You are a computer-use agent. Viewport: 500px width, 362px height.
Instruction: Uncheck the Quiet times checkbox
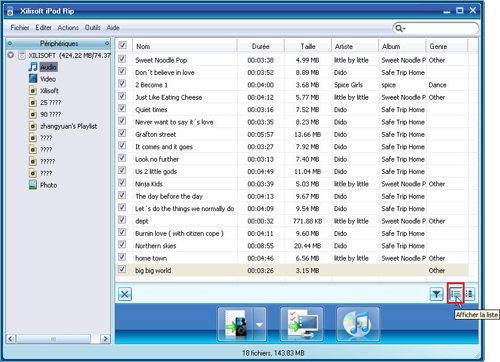coord(122,108)
